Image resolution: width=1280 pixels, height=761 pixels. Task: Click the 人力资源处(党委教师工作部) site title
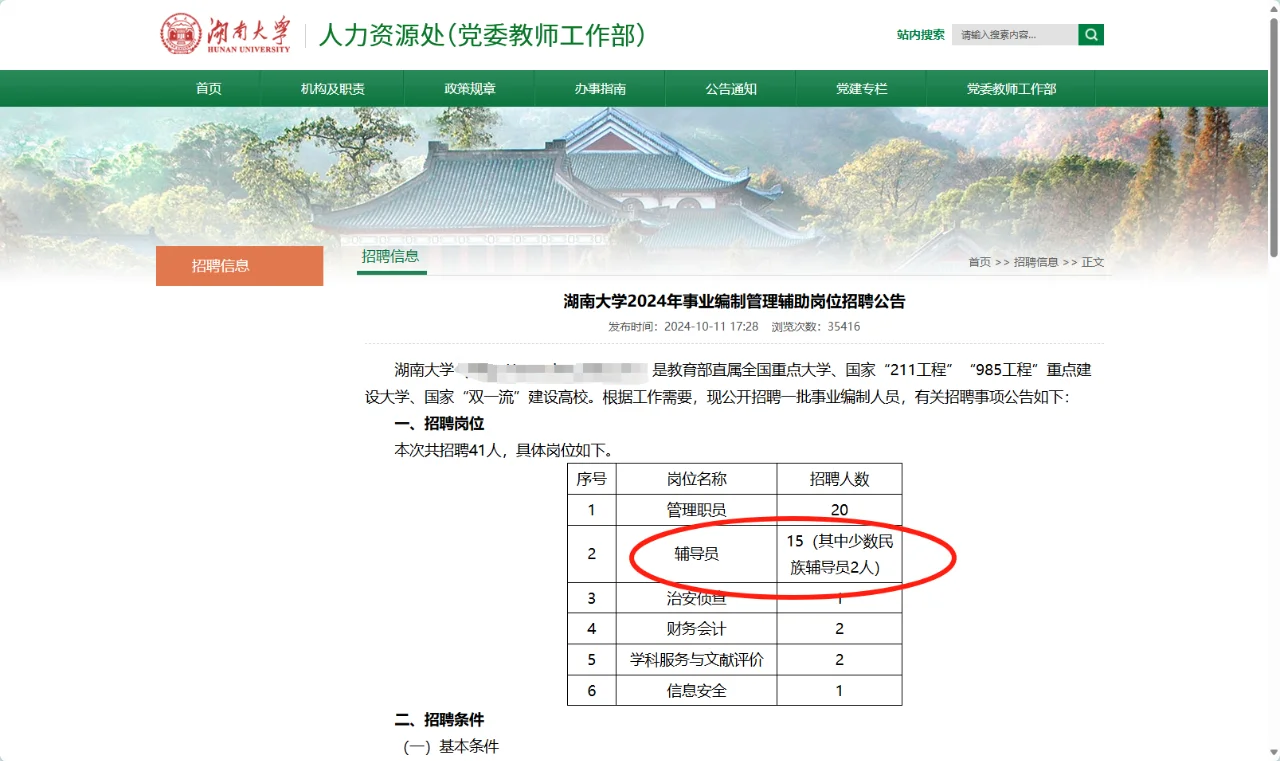[x=482, y=35]
